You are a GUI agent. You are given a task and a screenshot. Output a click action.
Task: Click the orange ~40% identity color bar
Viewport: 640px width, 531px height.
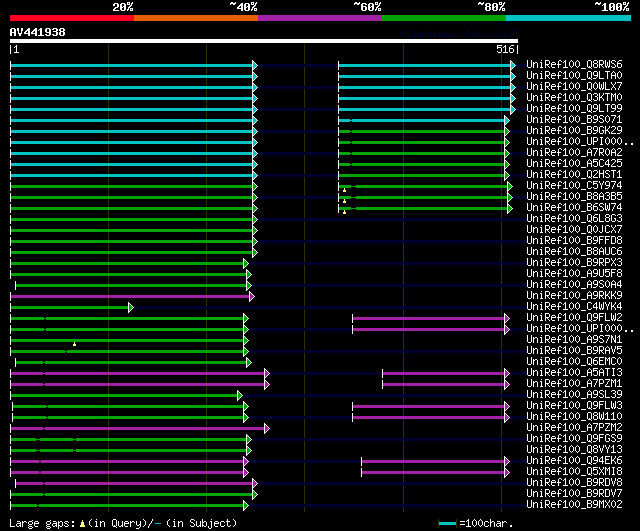coord(196,18)
